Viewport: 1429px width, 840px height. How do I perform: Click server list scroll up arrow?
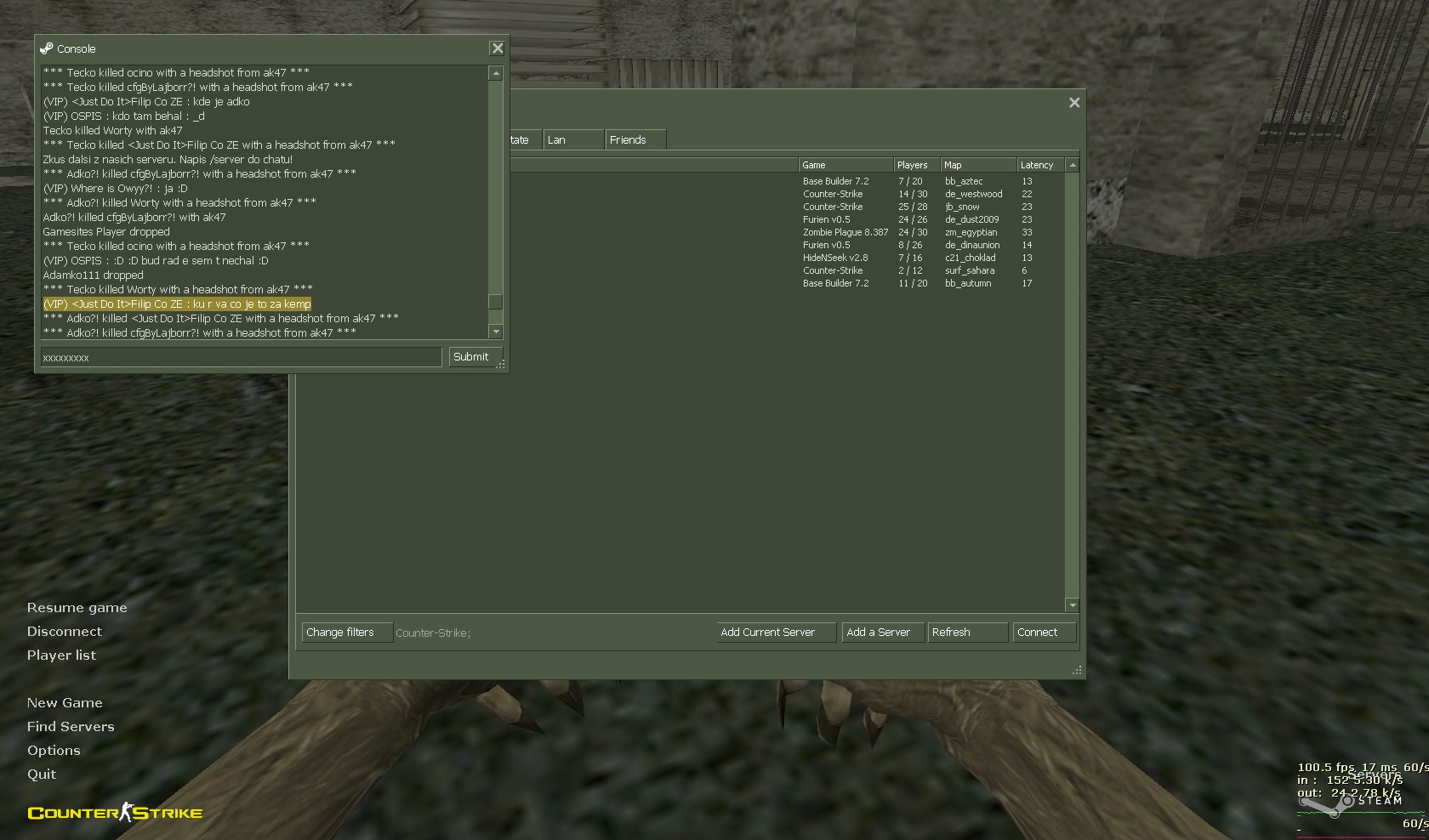tap(1073, 166)
